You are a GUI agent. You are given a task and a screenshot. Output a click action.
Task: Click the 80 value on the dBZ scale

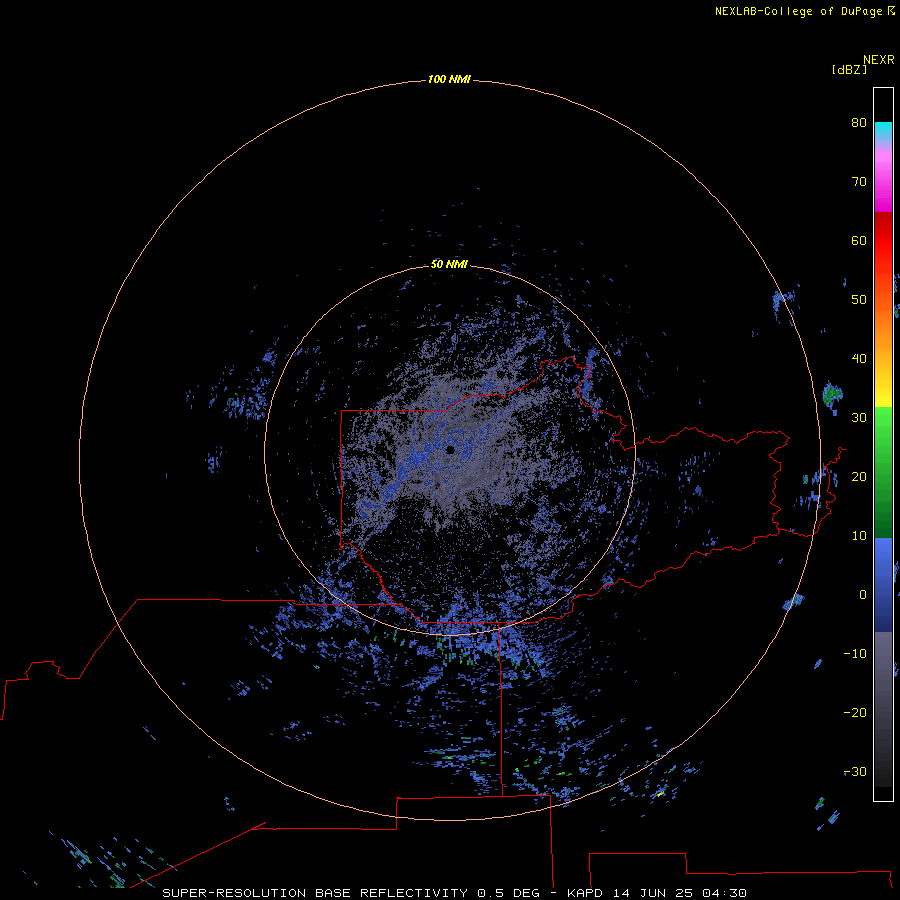tap(859, 122)
